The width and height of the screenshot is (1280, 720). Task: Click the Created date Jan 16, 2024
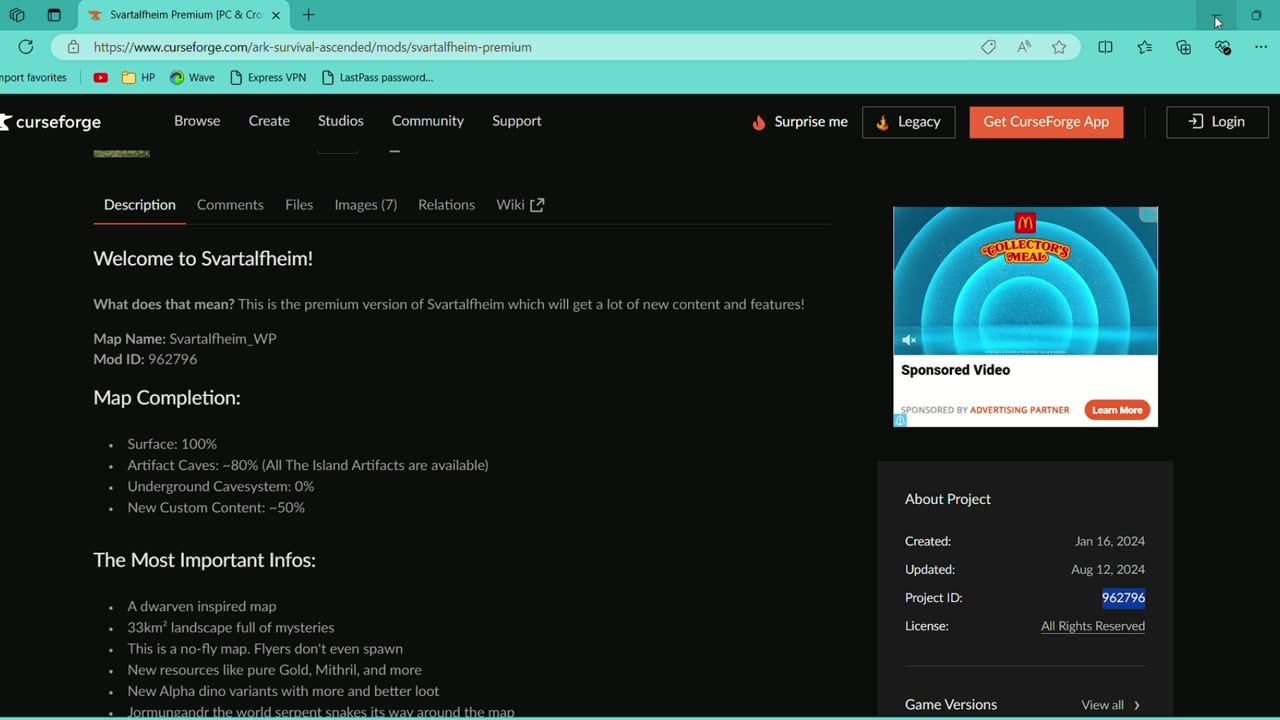[x=1110, y=542]
